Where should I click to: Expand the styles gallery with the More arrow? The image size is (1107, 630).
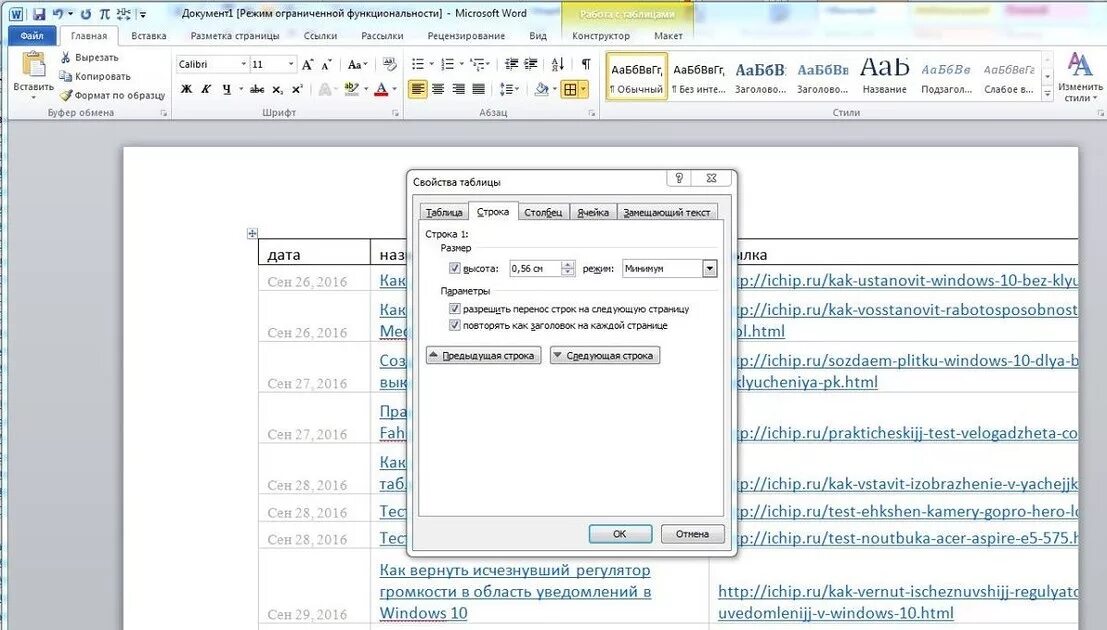1048,93
